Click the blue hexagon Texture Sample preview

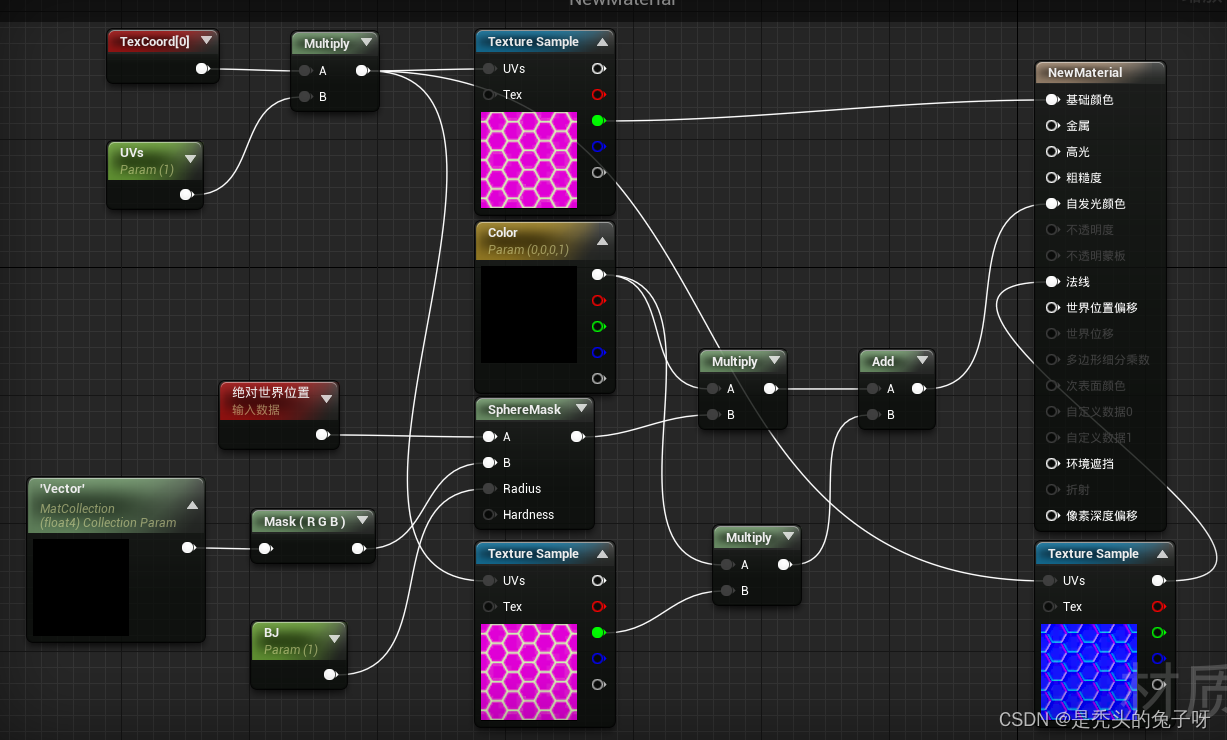[1089, 671]
